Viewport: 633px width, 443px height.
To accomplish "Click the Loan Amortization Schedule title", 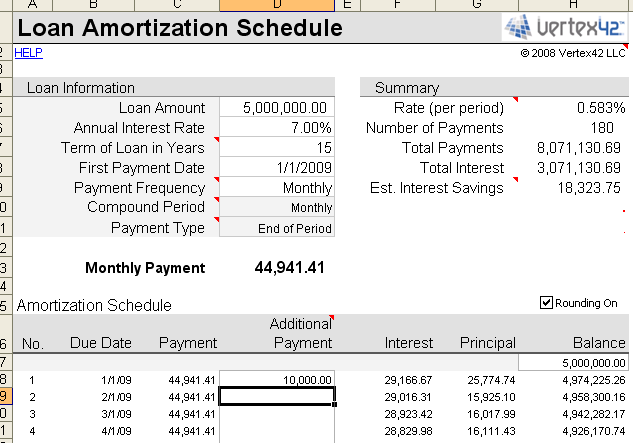I will coord(180,28).
